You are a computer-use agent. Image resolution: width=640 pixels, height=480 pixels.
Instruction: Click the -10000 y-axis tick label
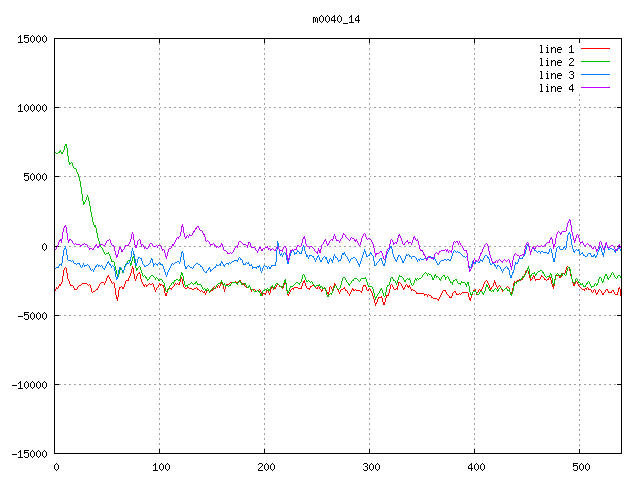(28, 384)
